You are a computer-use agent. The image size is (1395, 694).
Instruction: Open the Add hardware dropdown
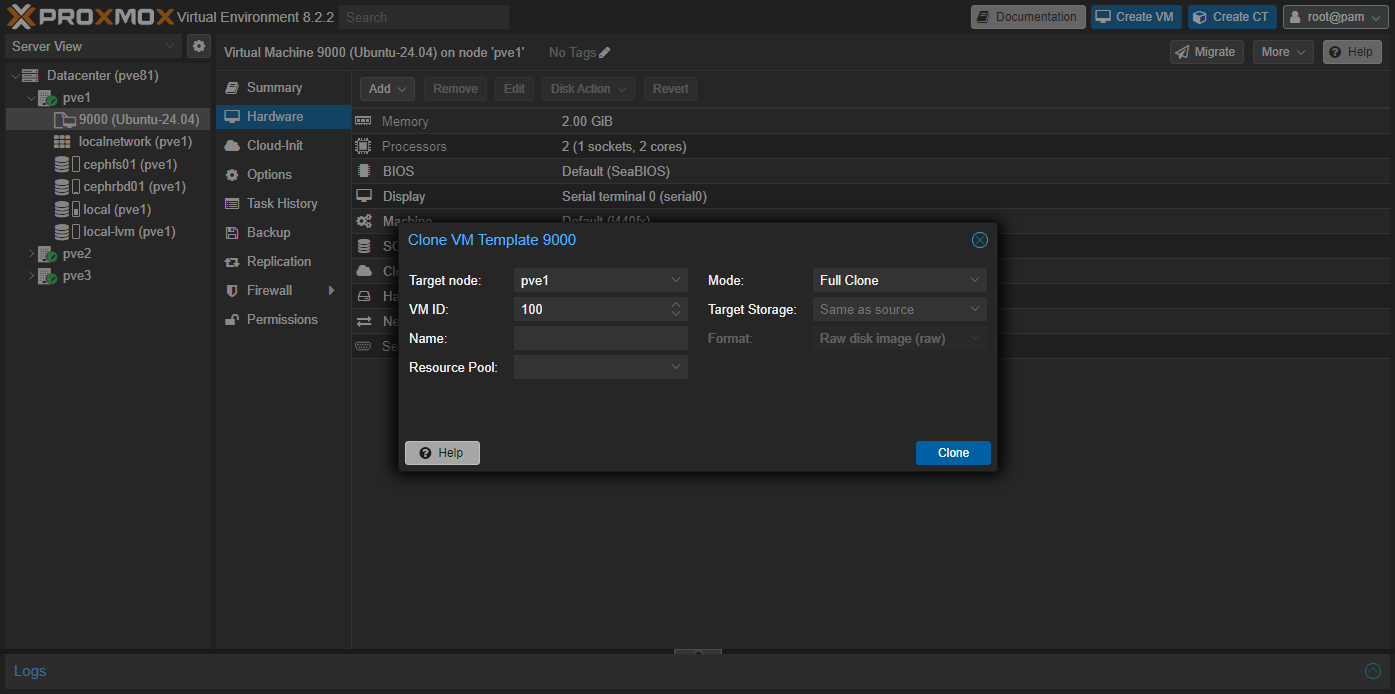coord(387,89)
